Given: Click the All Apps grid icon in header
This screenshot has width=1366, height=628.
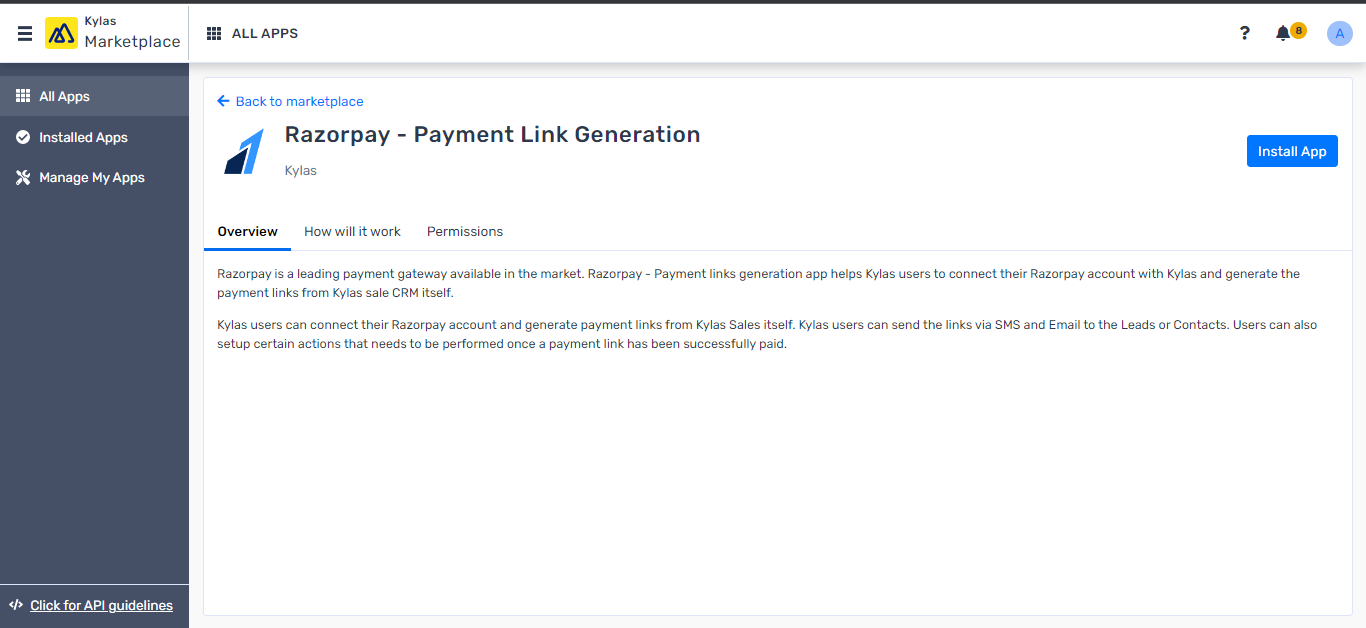Looking at the screenshot, I should tap(214, 33).
